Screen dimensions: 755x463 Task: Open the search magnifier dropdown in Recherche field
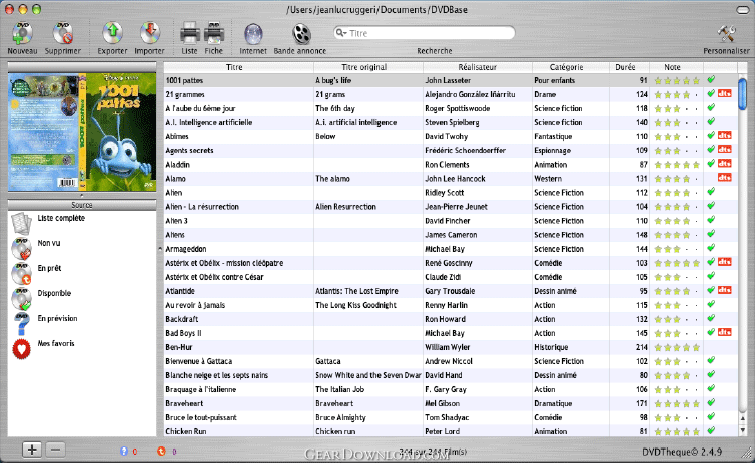pyautogui.click(x=341, y=33)
